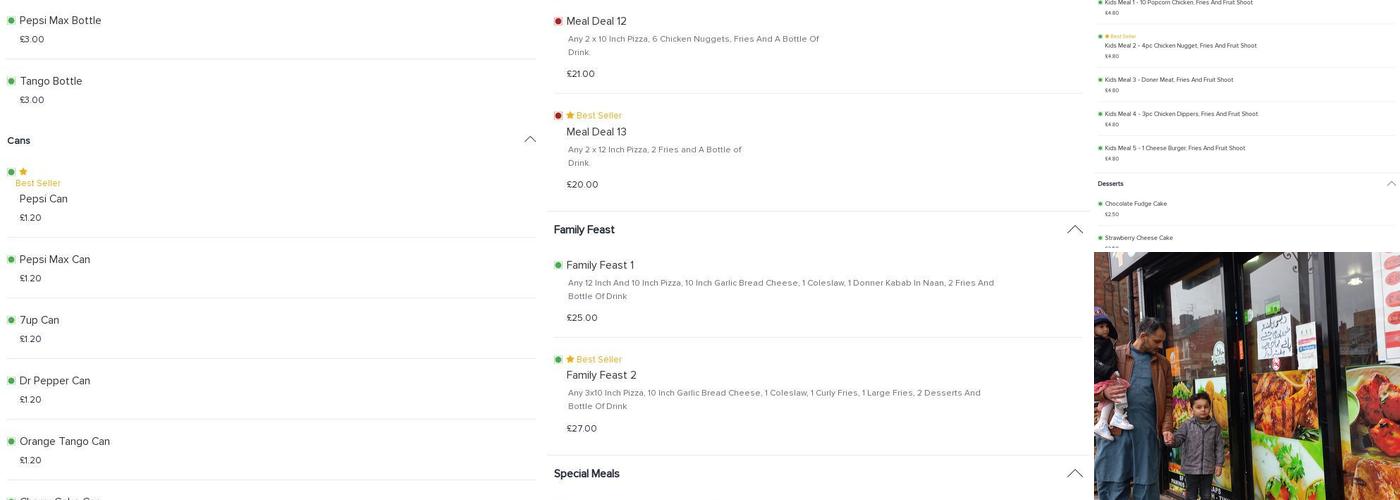Click red dot icon next to Meal Deal 12
Image resolution: width=1400 pixels, height=500 pixels.
[x=558, y=21]
